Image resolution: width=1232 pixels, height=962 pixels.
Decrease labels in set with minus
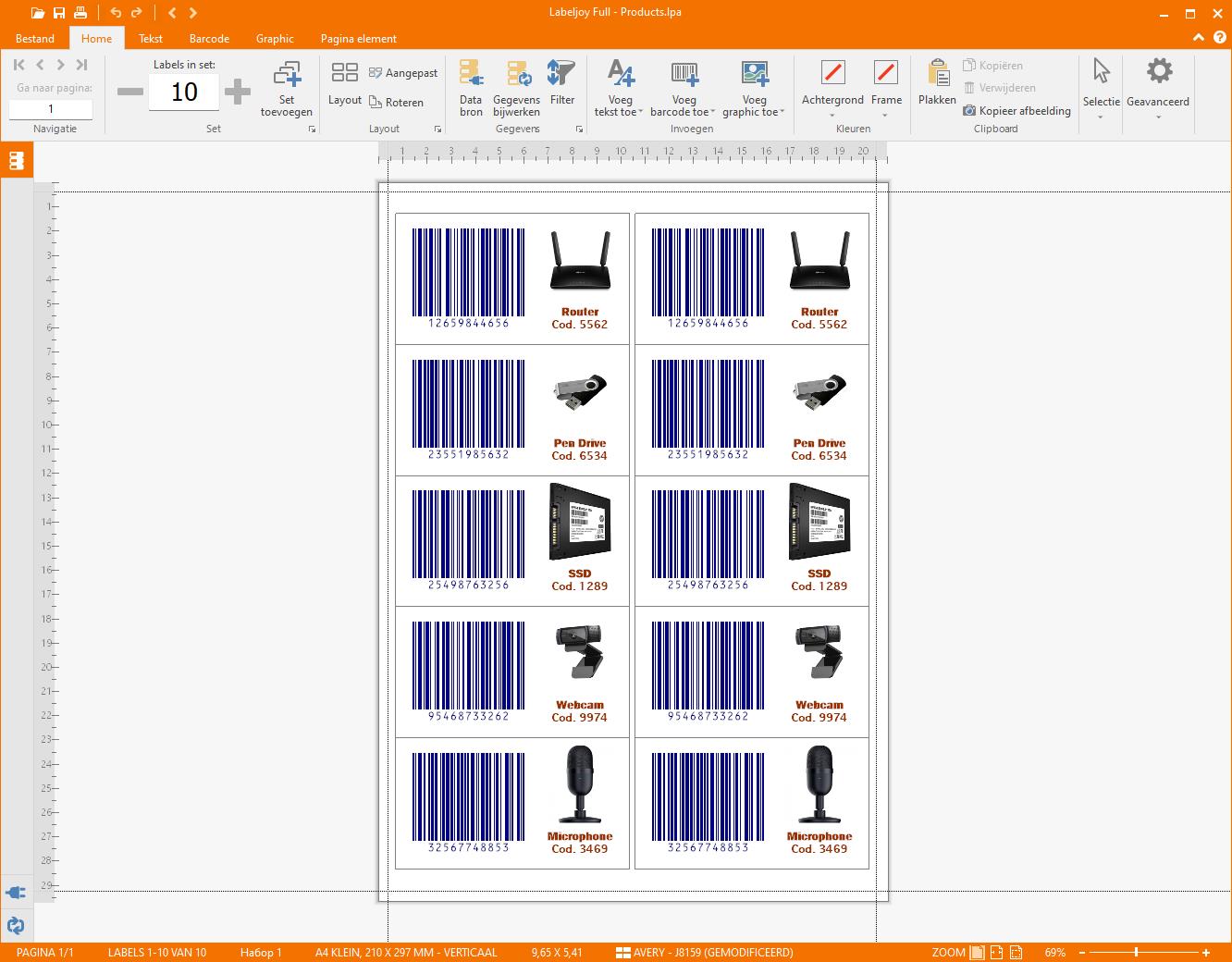click(x=130, y=92)
